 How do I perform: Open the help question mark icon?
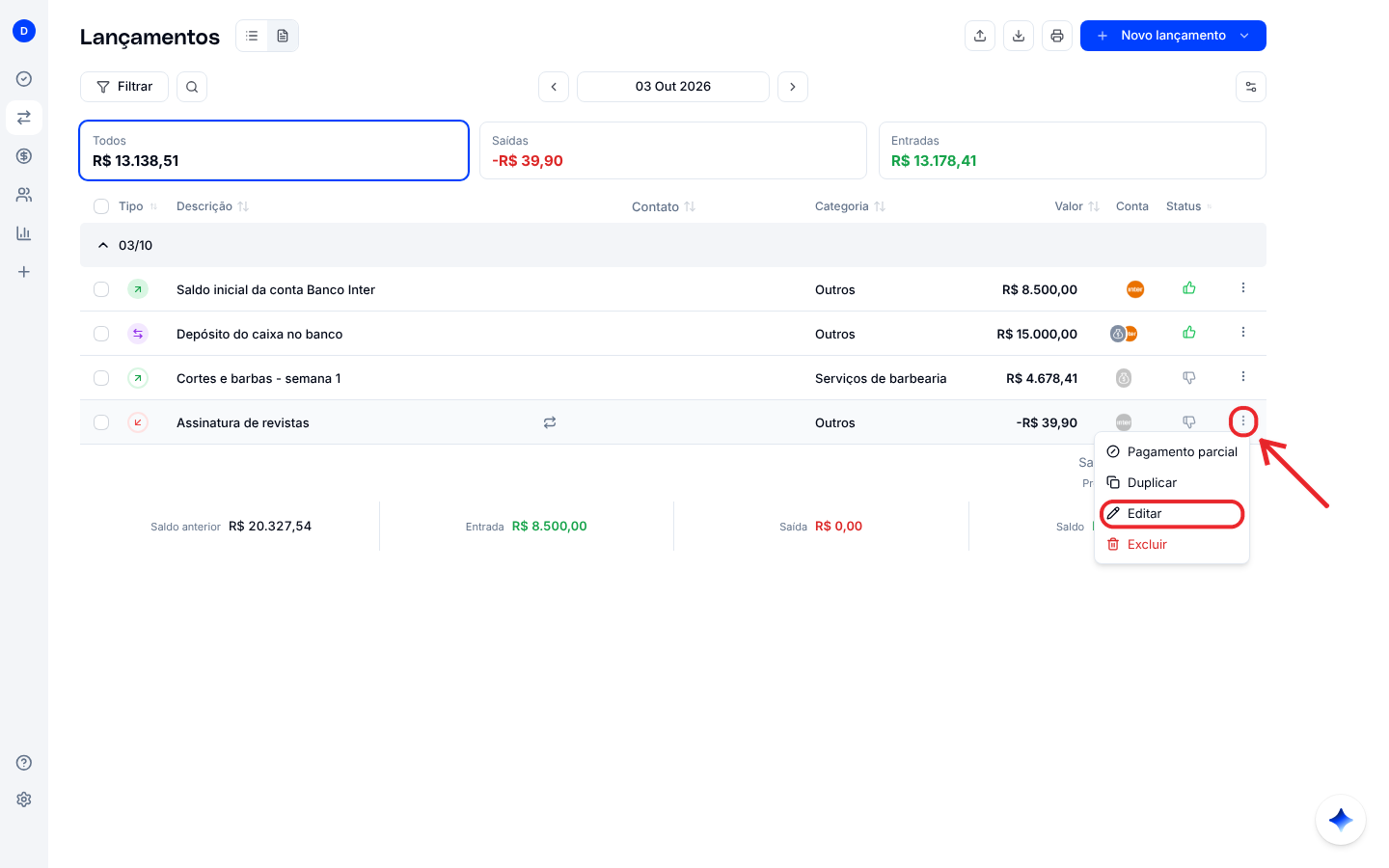pyautogui.click(x=24, y=763)
